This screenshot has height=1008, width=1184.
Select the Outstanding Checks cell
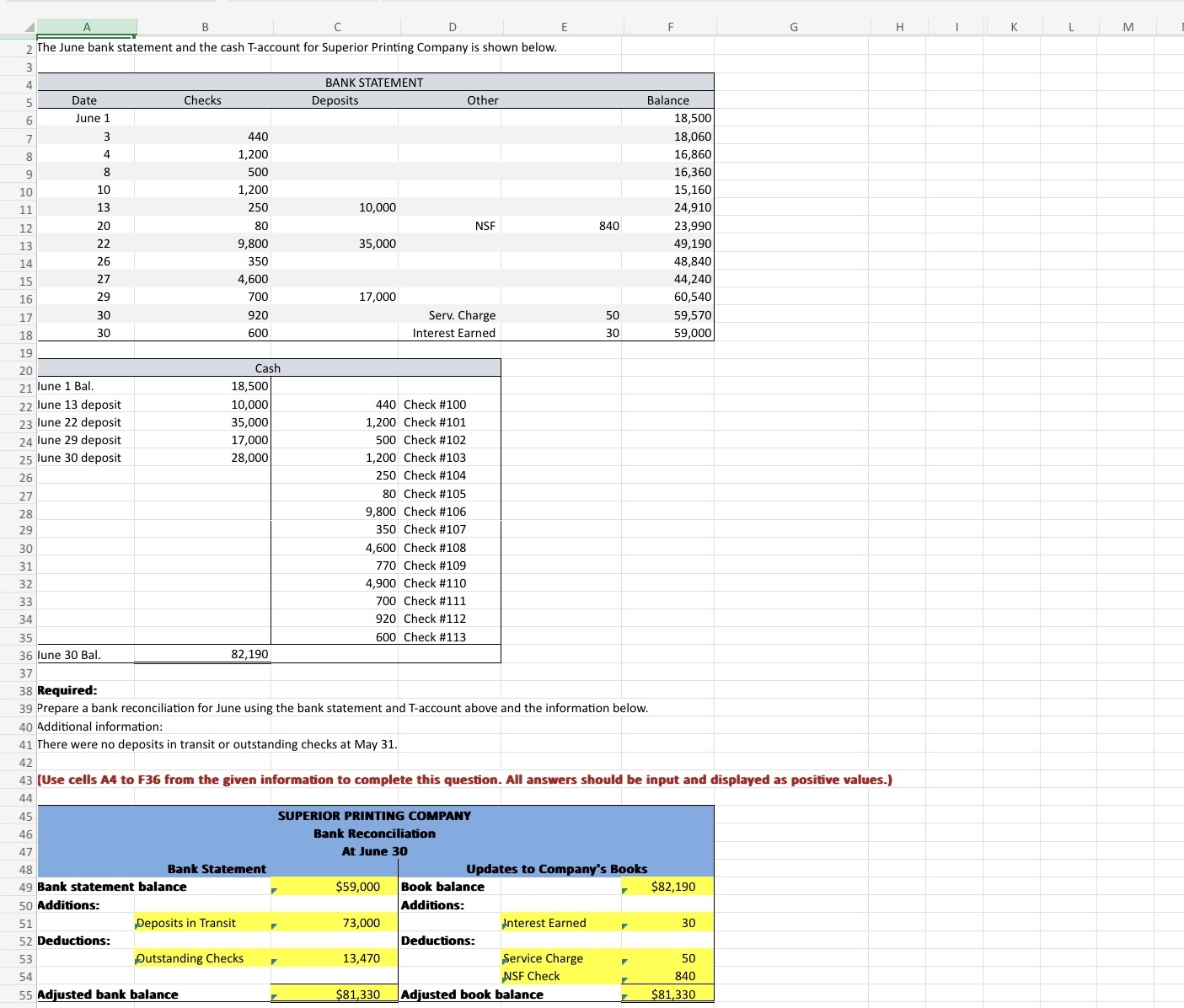click(x=204, y=958)
